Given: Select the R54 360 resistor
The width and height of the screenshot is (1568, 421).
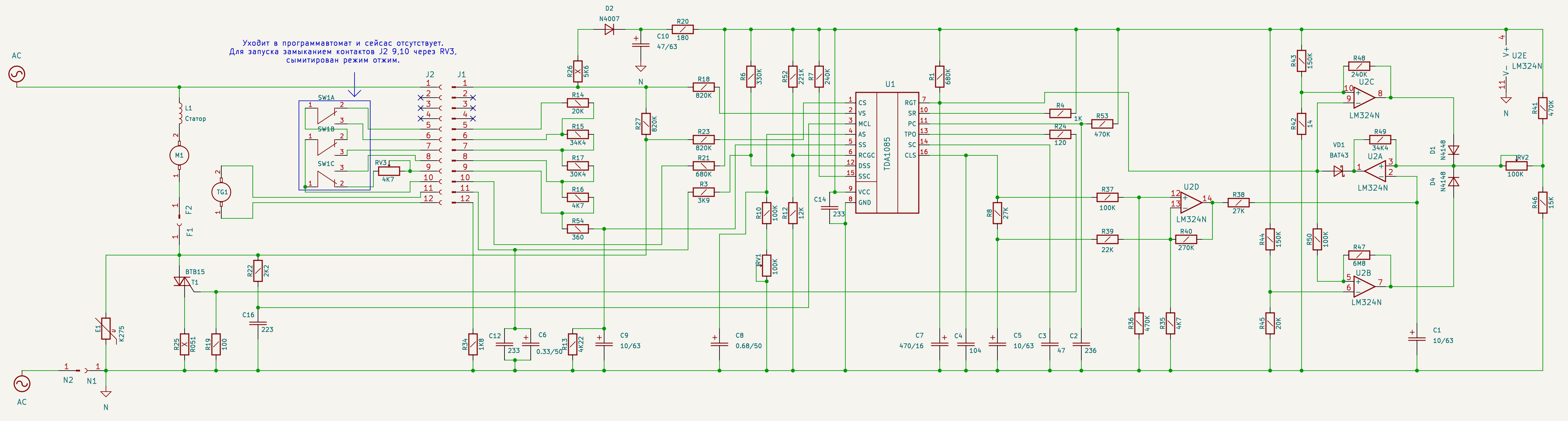Looking at the screenshot, I should click(x=578, y=229).
